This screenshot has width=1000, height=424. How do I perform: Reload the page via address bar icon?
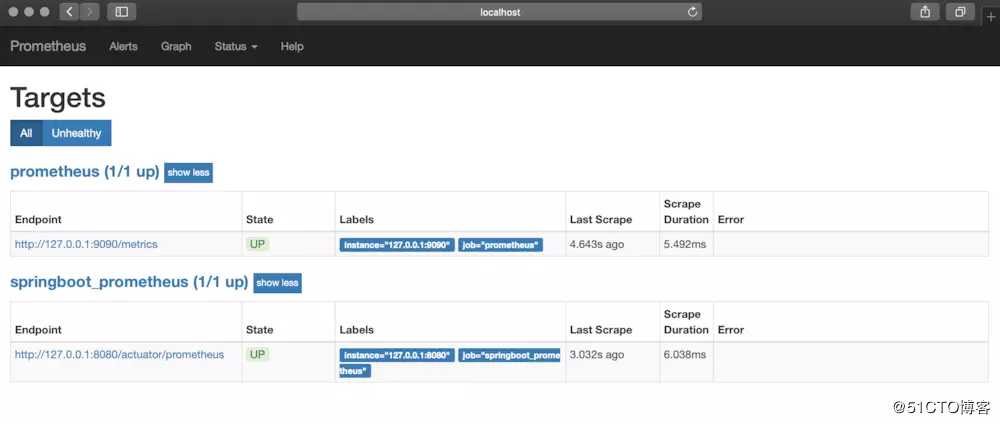click(x=693, y=12)
